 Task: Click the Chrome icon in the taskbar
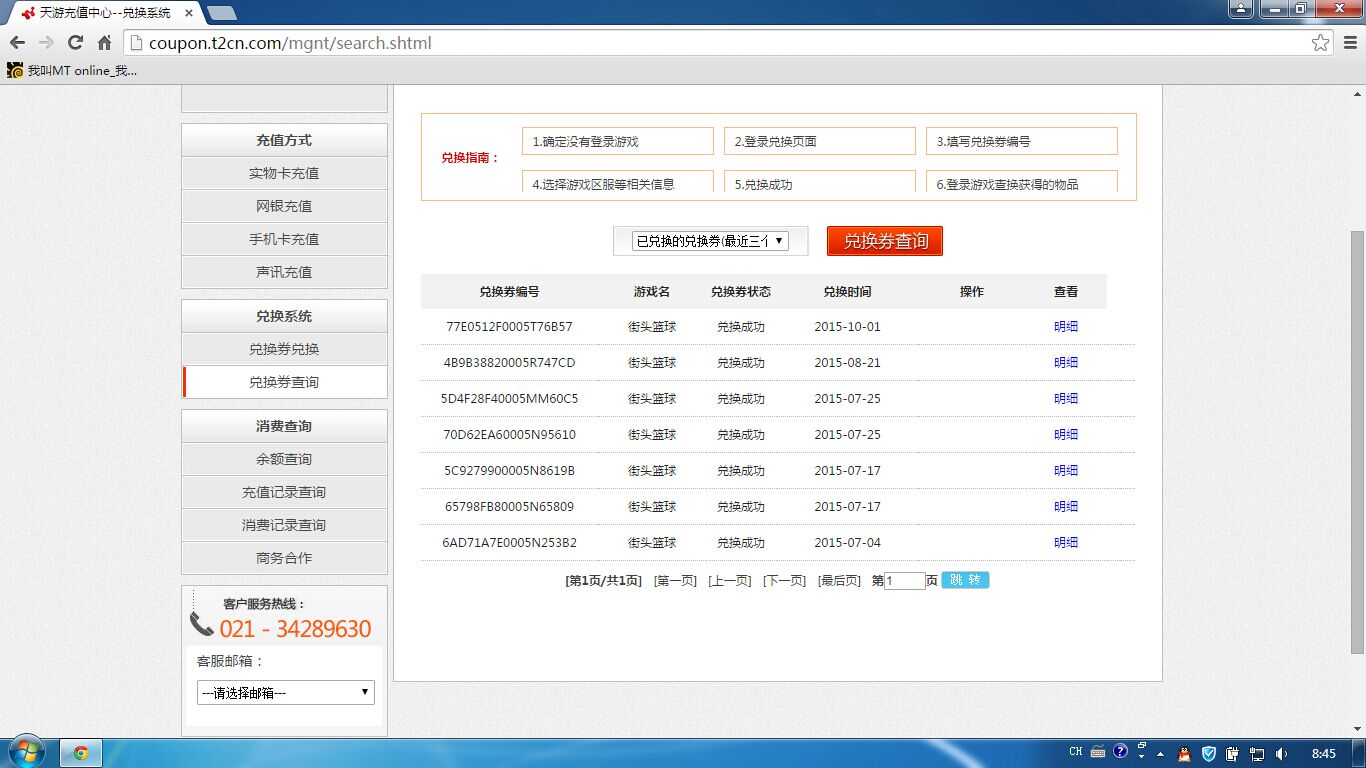[81, 753]
